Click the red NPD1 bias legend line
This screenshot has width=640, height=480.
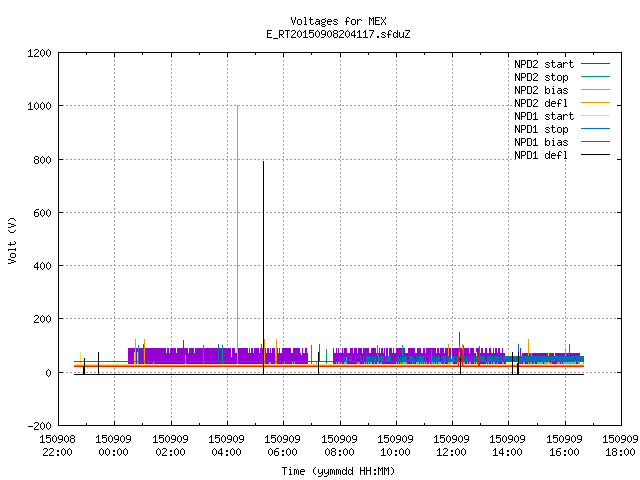click(x=595, y=142)
